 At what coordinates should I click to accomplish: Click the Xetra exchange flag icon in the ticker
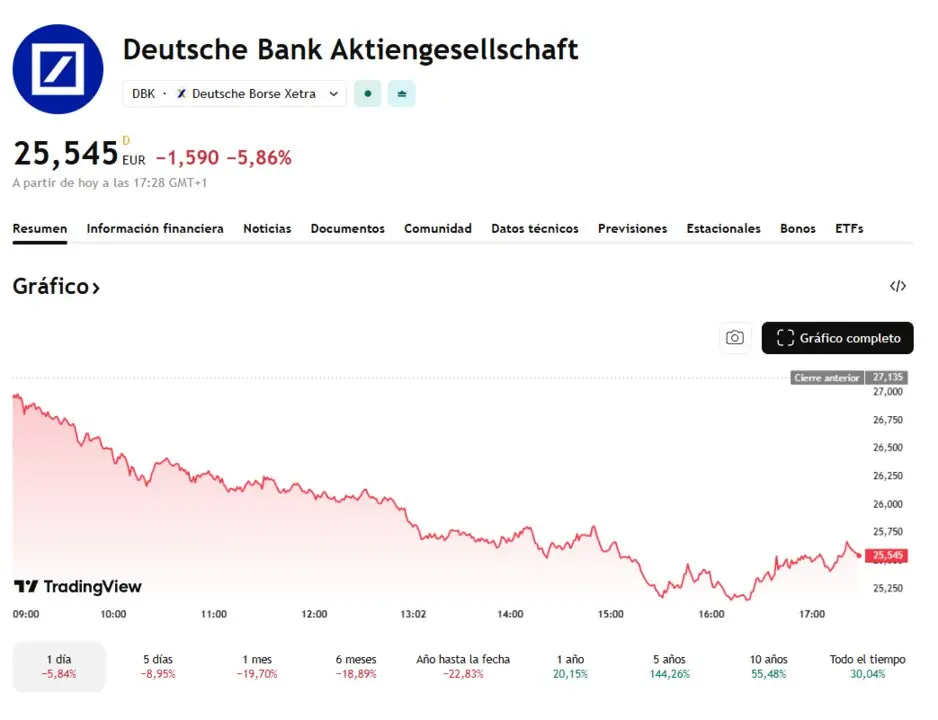181,93
